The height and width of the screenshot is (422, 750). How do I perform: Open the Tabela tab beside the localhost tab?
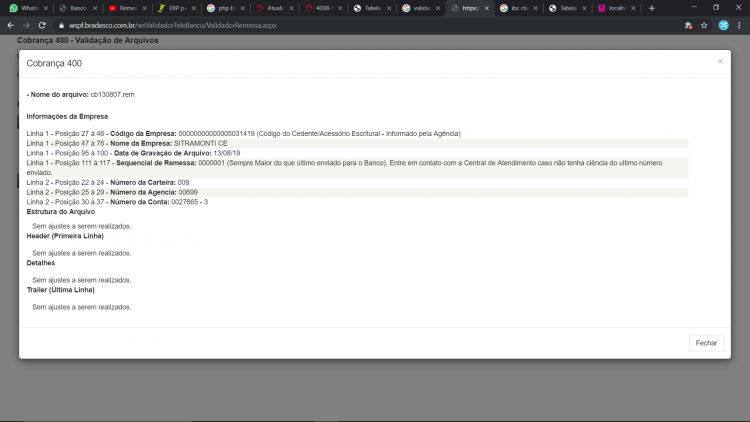(564, 8)
